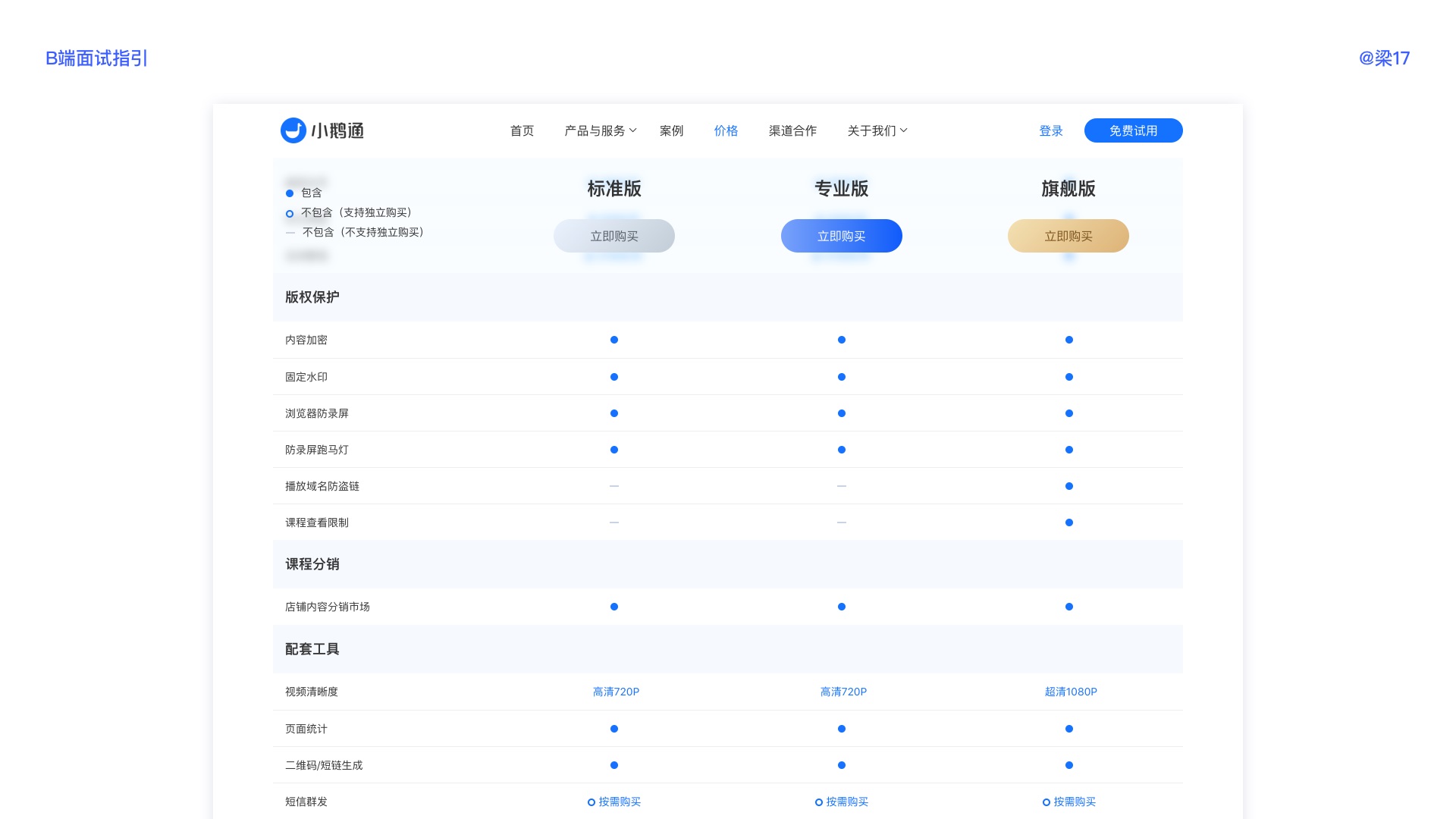
Task: Click the inclusion dot for 浏览器防录屏 under 标准版
Action: [613, 413]
